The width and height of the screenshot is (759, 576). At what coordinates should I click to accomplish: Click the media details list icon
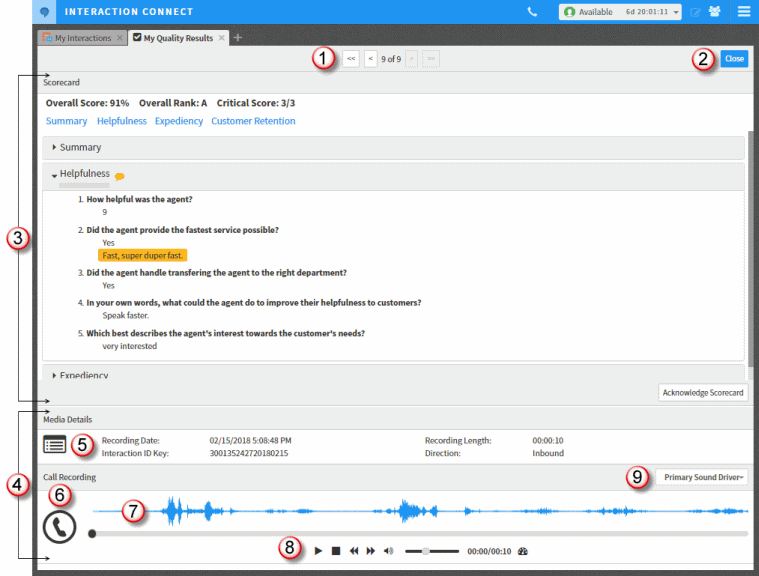click(x=55, y=445)
